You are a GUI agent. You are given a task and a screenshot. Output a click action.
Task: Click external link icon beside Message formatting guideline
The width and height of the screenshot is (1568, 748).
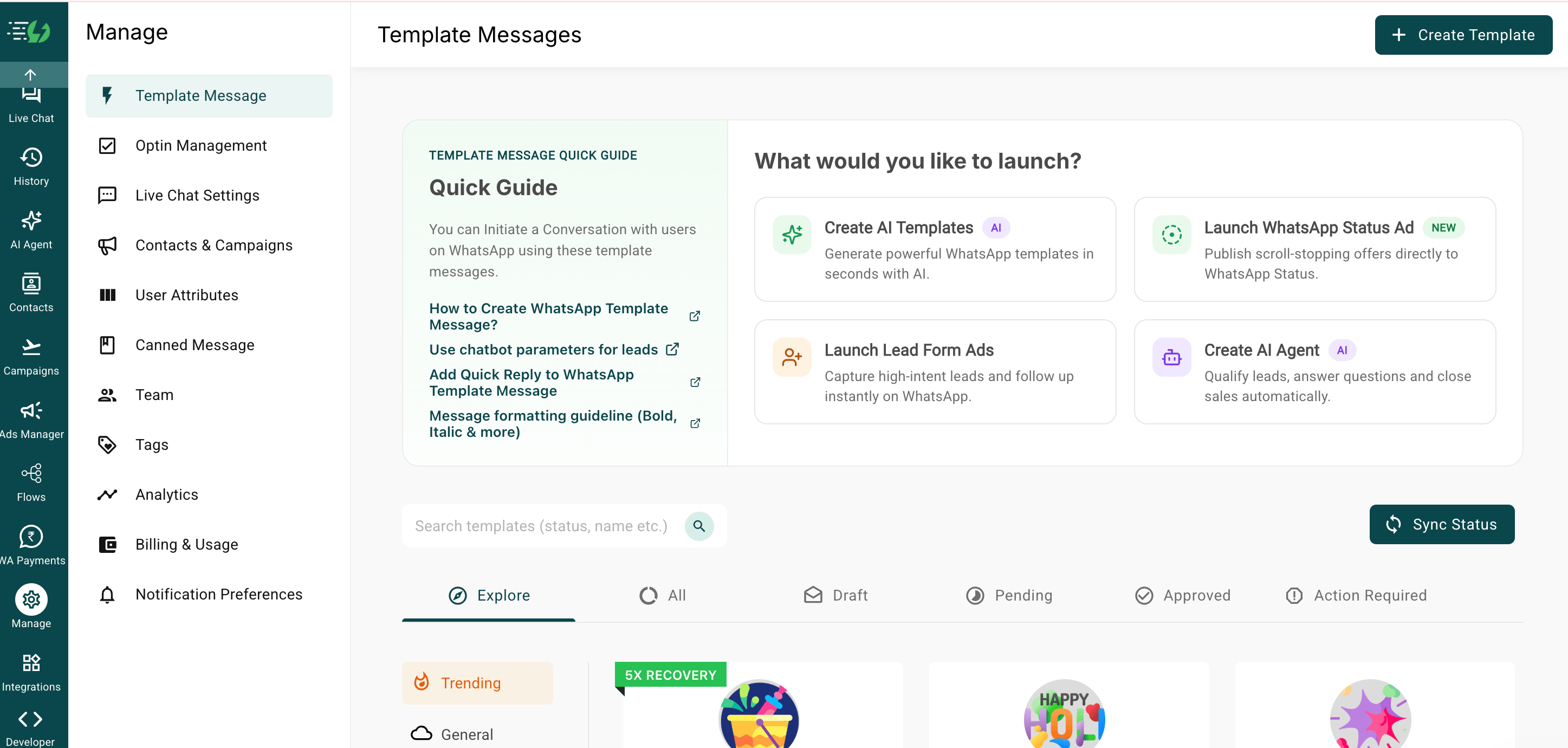click(x=695, y=423)
